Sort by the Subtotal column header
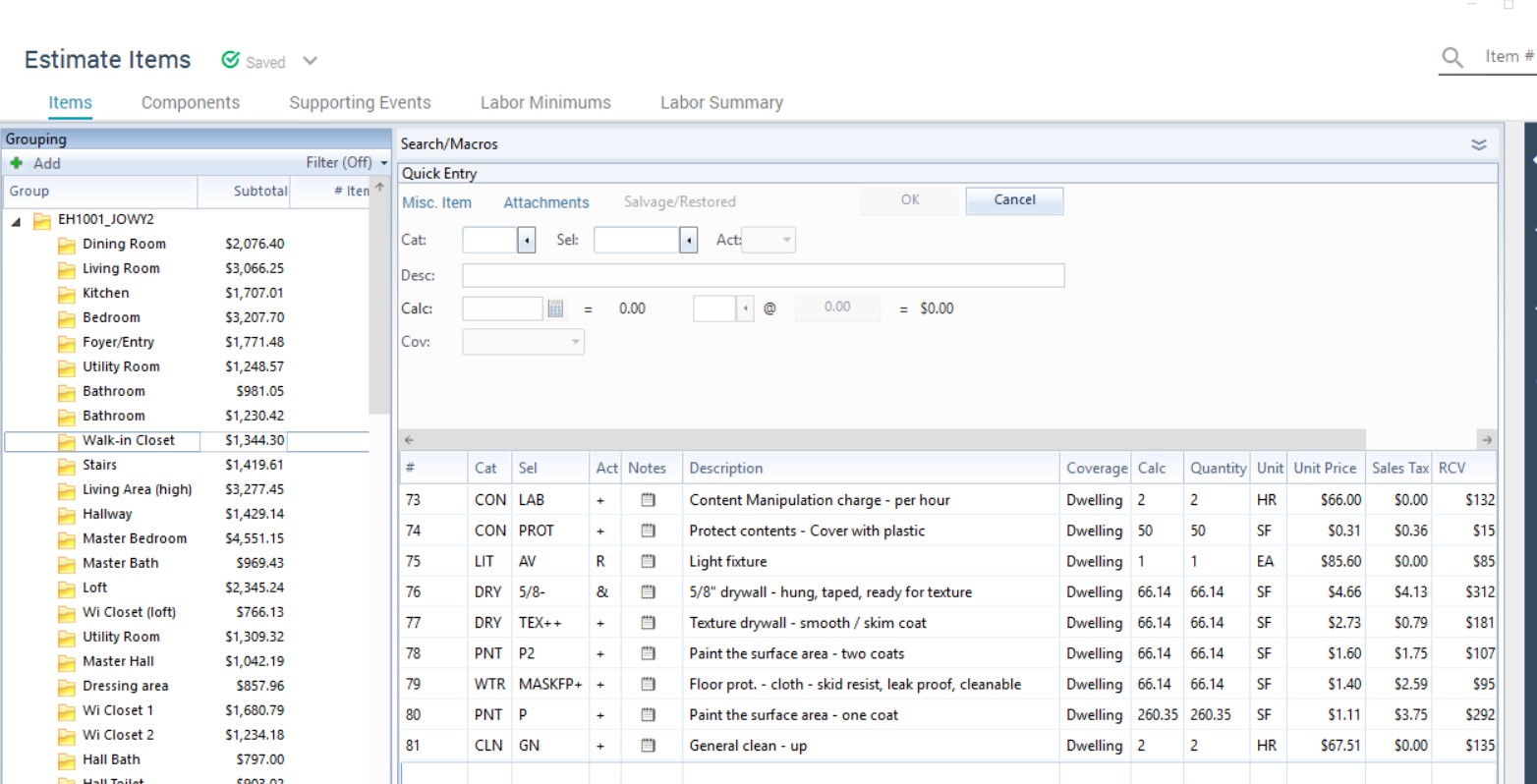This screenshot has width=1537, height=784. tap(244, 192)
